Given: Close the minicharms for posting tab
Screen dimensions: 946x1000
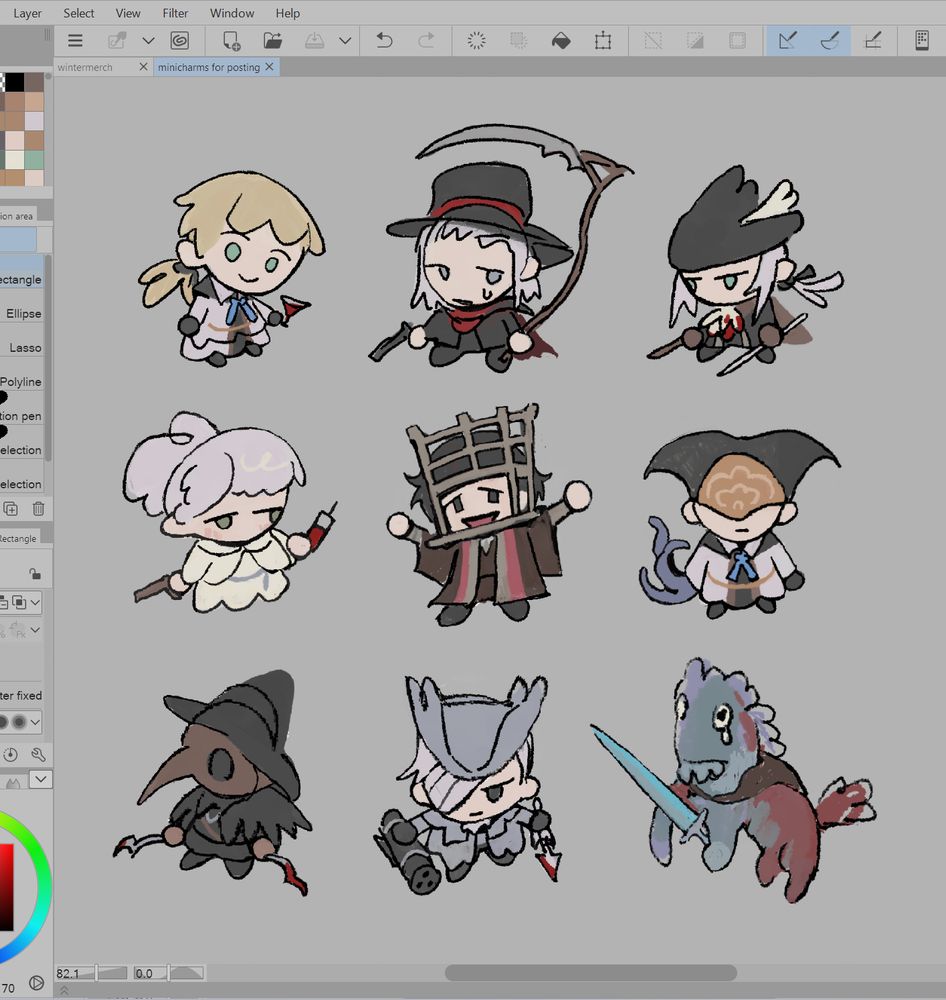Looking at the screenshot, I should pyautogui.click(x=269, y=66).
